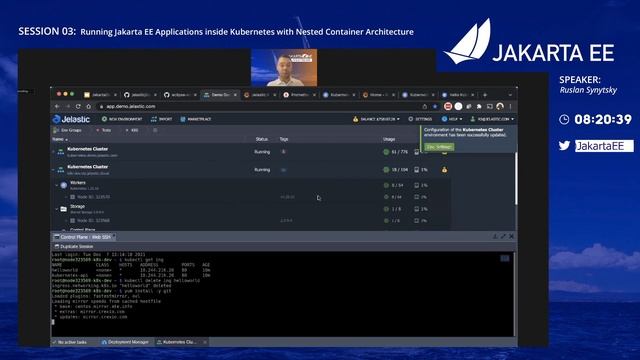Click the Status column header
This screenshot has height=360, width=640.
pos(262,140)
